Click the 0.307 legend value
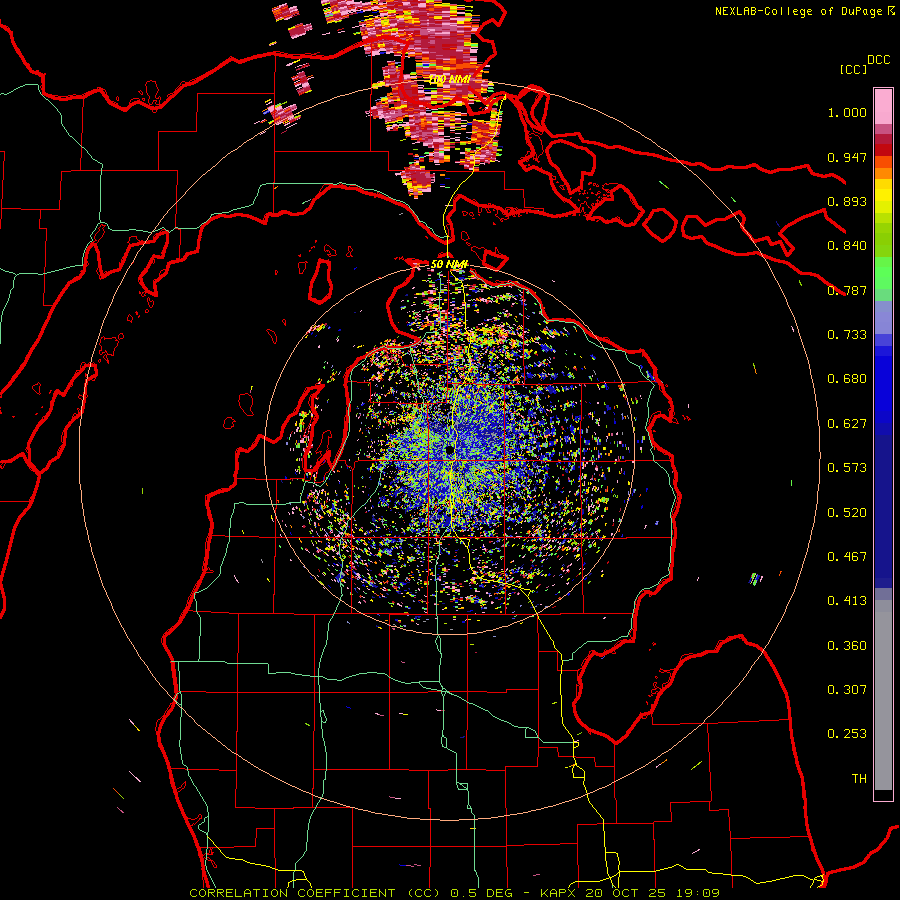 [847, 690]
